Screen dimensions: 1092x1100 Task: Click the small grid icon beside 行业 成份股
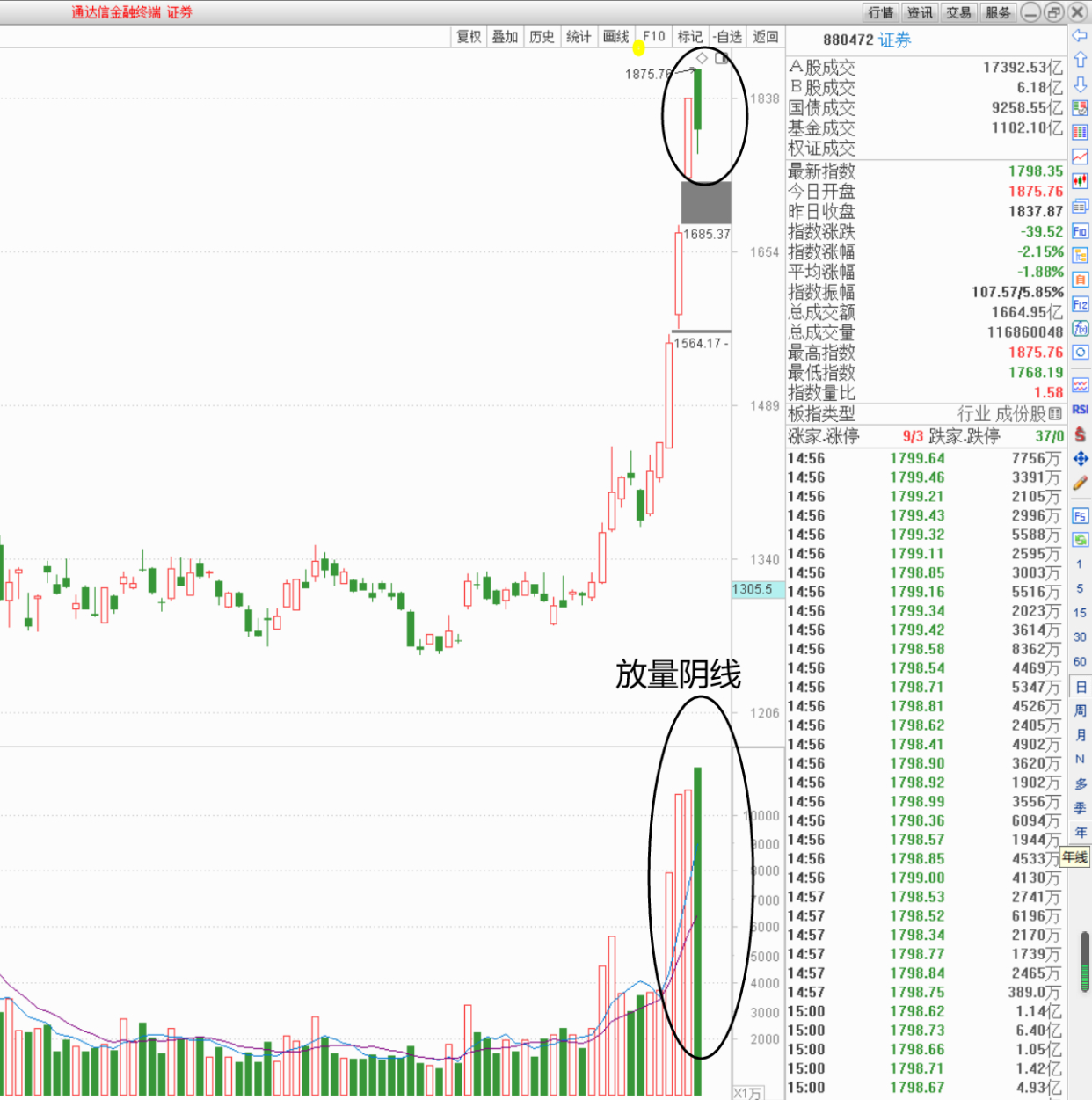1055,413
